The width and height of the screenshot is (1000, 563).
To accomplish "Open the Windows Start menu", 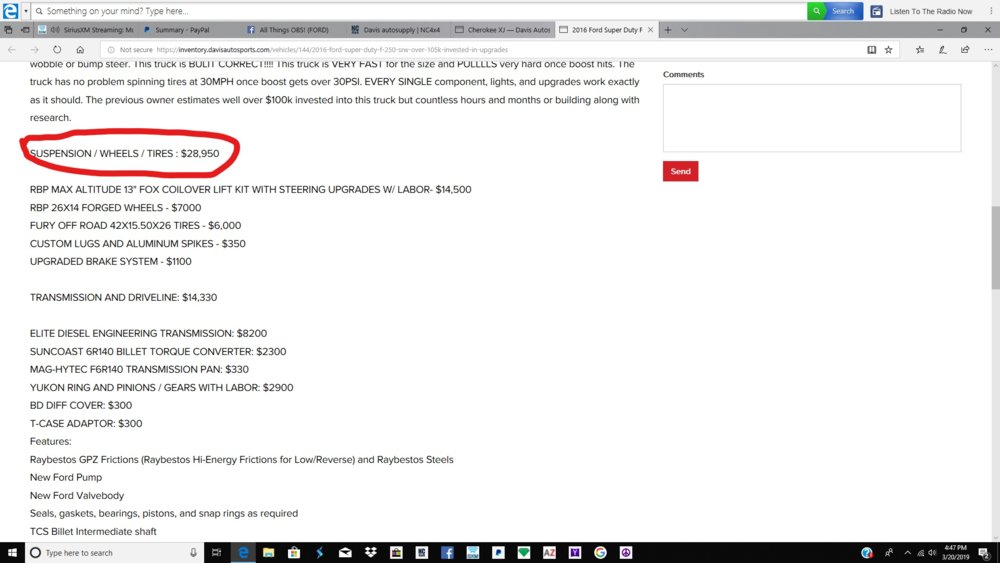I will coord(12,553).
